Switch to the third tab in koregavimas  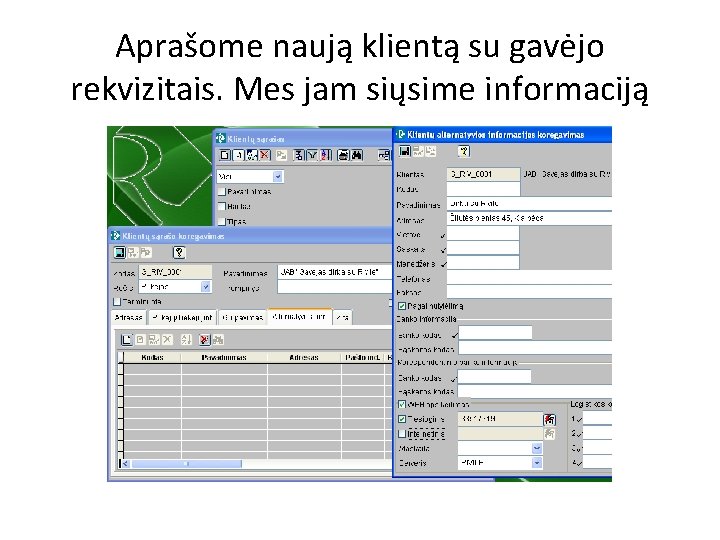click(x=242, y=317)
